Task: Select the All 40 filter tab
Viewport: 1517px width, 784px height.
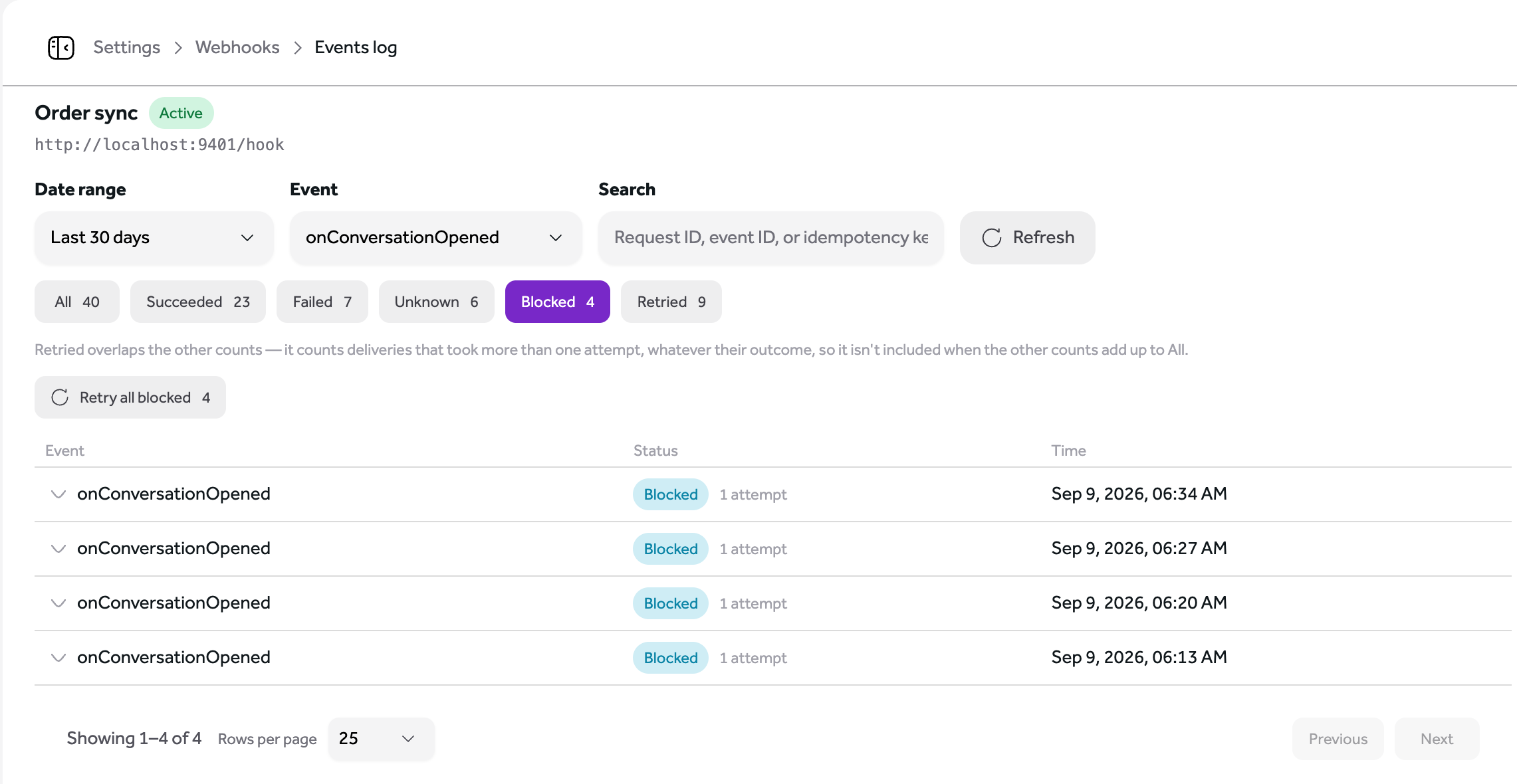Action: (x=77, y=302)
